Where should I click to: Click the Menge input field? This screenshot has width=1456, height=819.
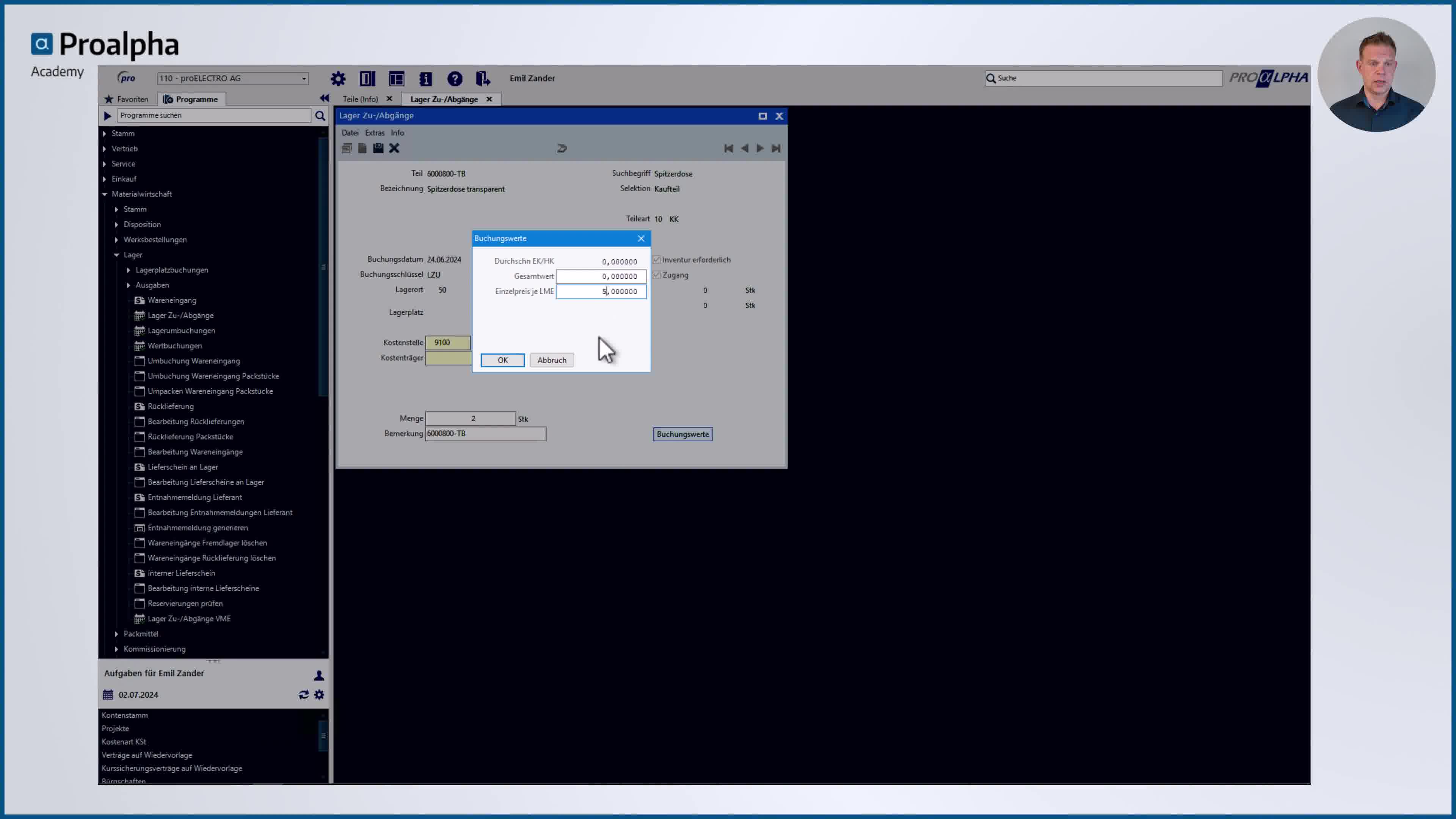pos(470,419)
